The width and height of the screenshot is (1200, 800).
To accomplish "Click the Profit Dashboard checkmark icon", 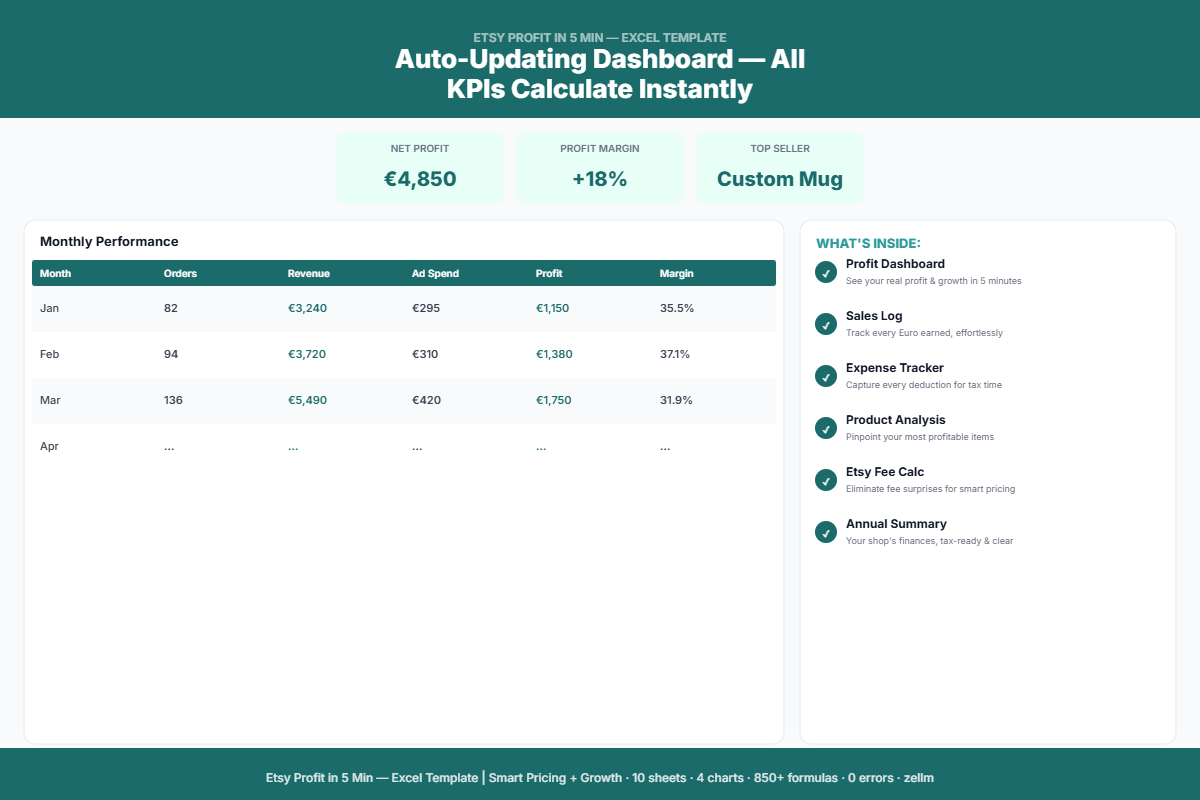I will [x=826, y=272].
